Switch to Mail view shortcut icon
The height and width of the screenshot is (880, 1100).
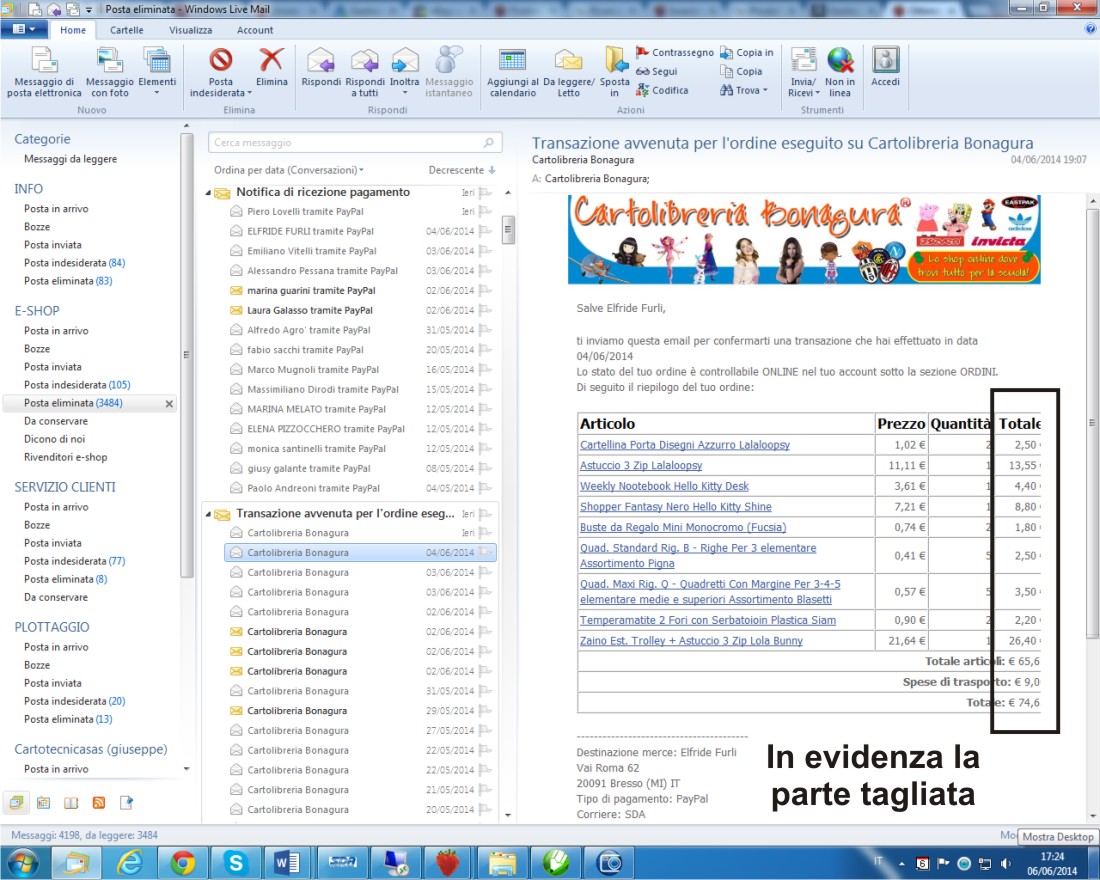click(16, 802)
